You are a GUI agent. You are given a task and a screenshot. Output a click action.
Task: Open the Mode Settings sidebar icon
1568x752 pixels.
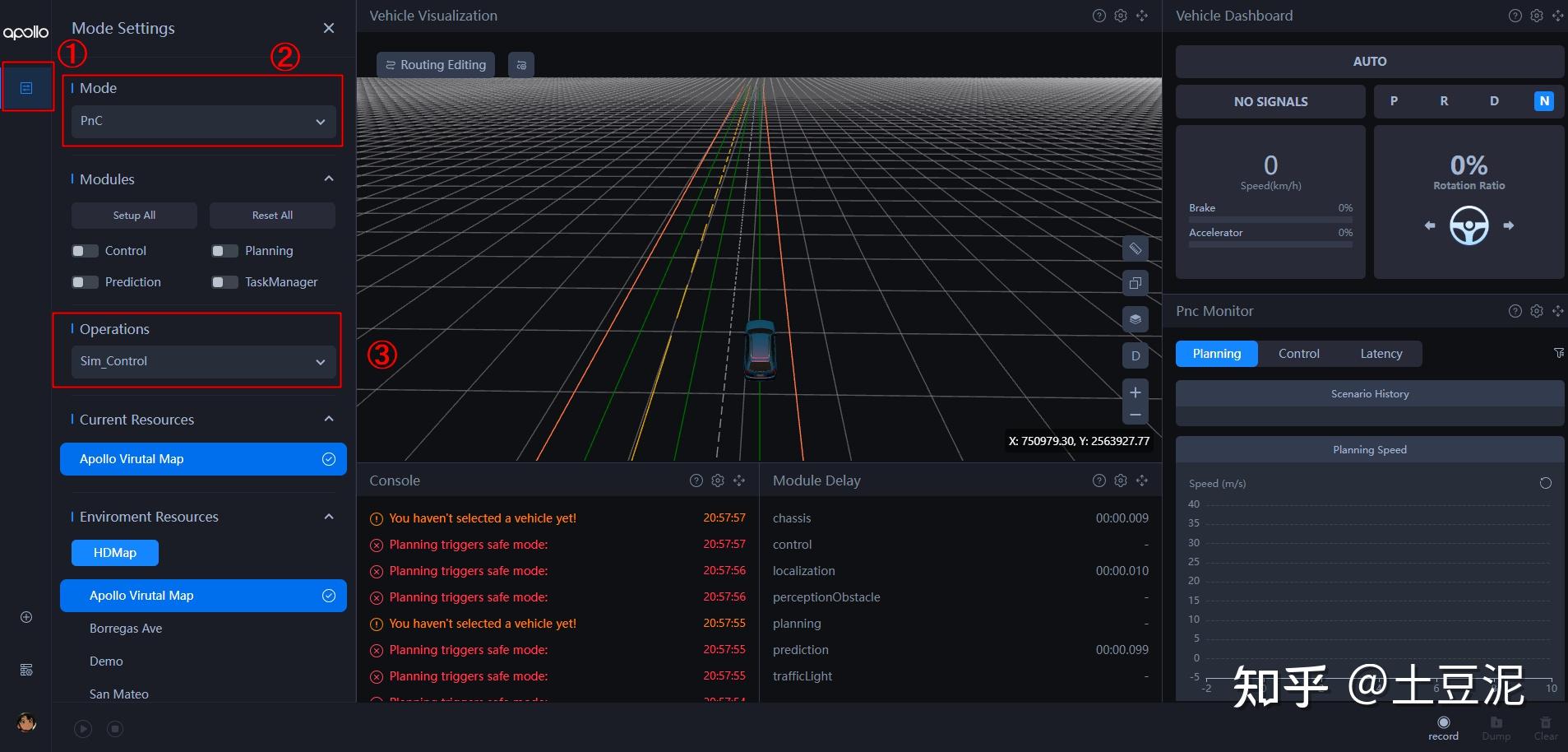(26, 88)
